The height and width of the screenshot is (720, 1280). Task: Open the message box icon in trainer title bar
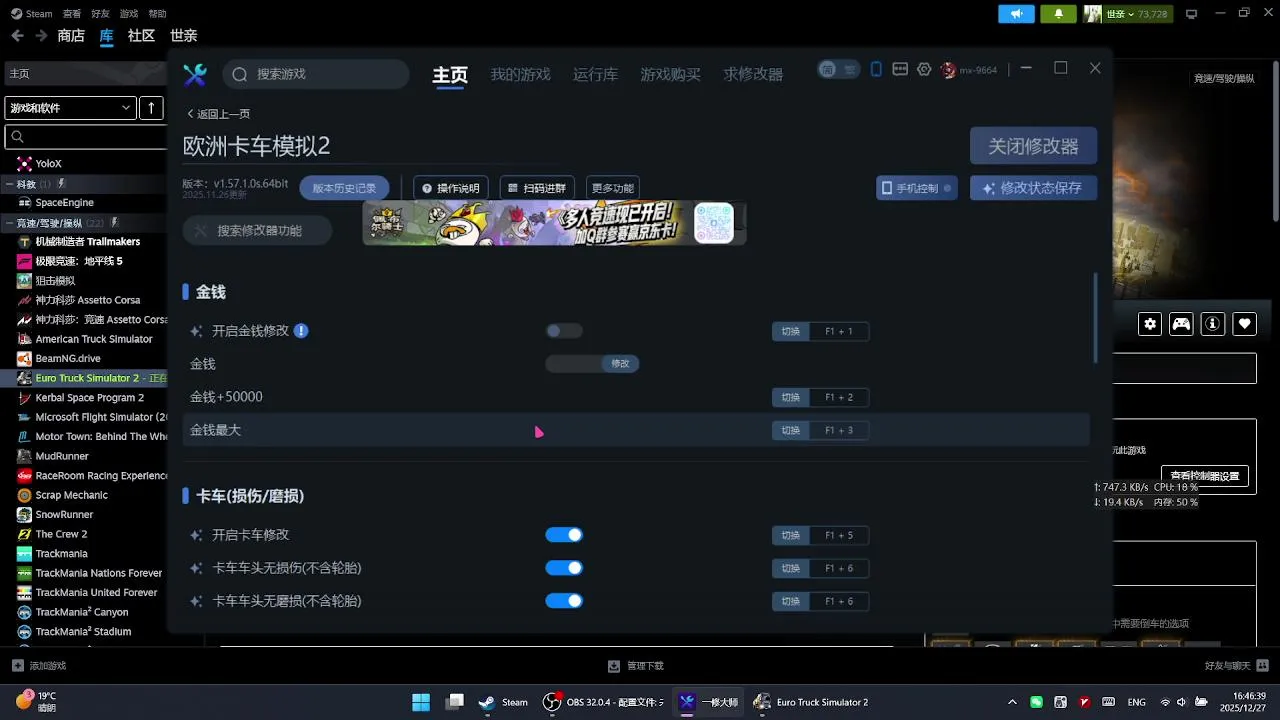(x=900, y=69)
